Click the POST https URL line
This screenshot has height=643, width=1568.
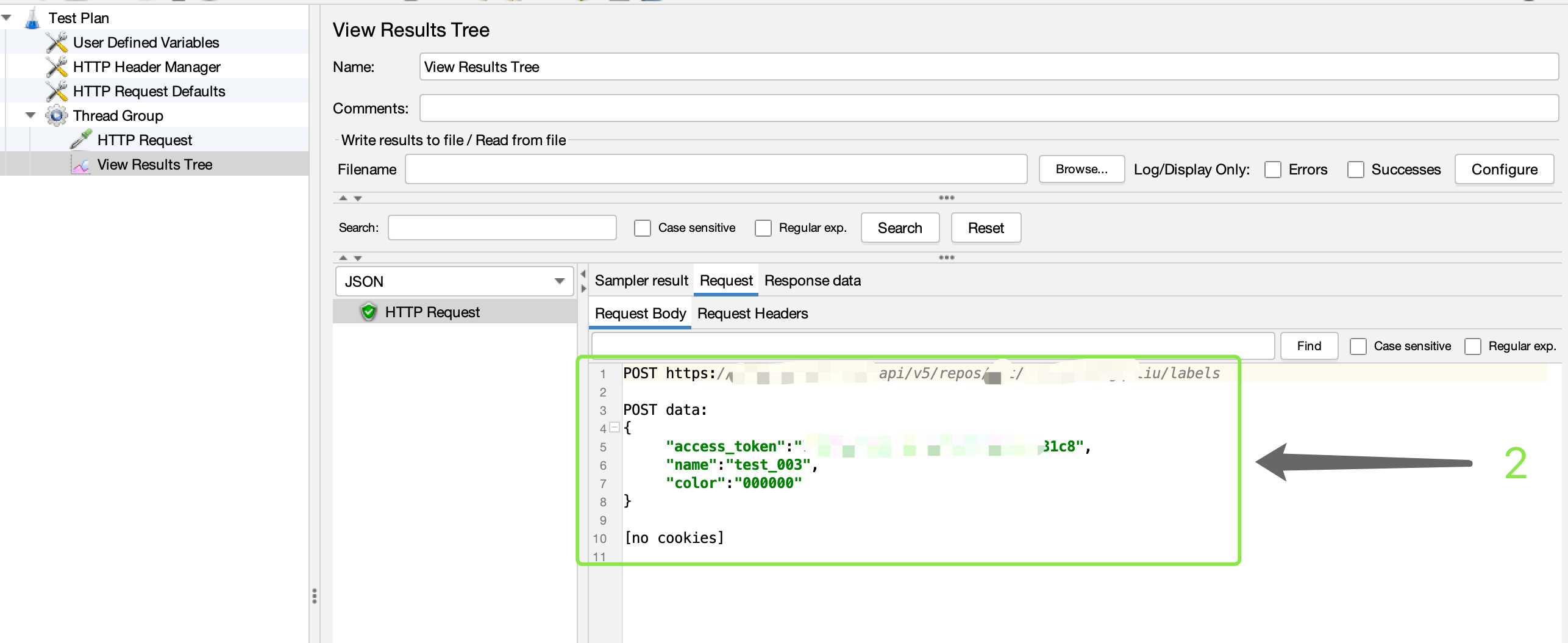(921, 373)
